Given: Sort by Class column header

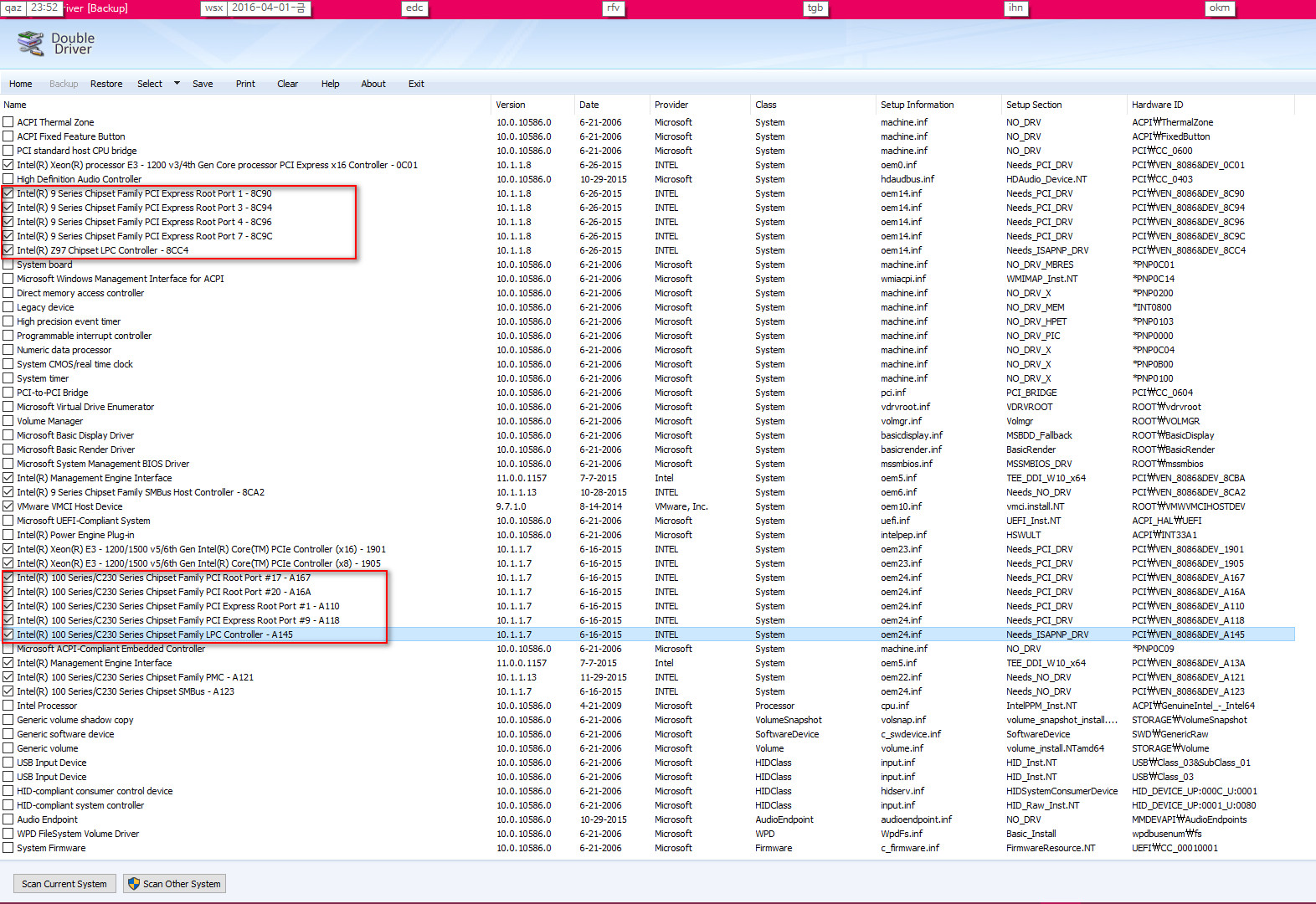Looking at the screenshot, I should (x=813, y=105).
